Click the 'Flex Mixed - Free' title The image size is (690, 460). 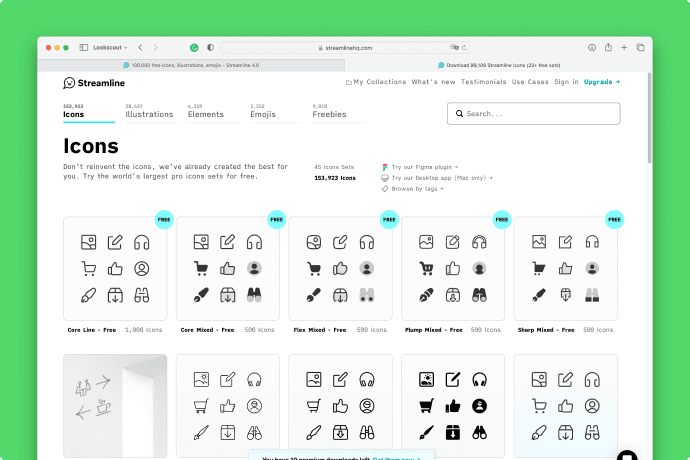[x=319, y=330]
